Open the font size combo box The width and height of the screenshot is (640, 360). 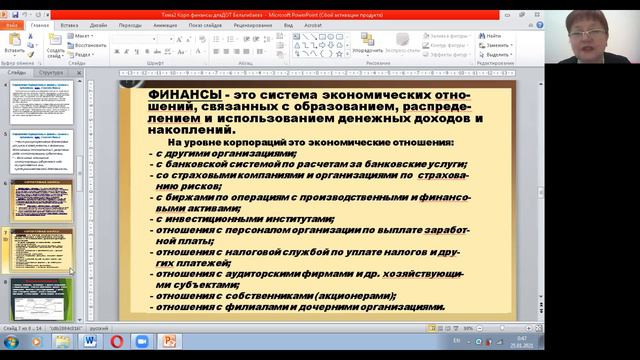(x=165, y=39)
